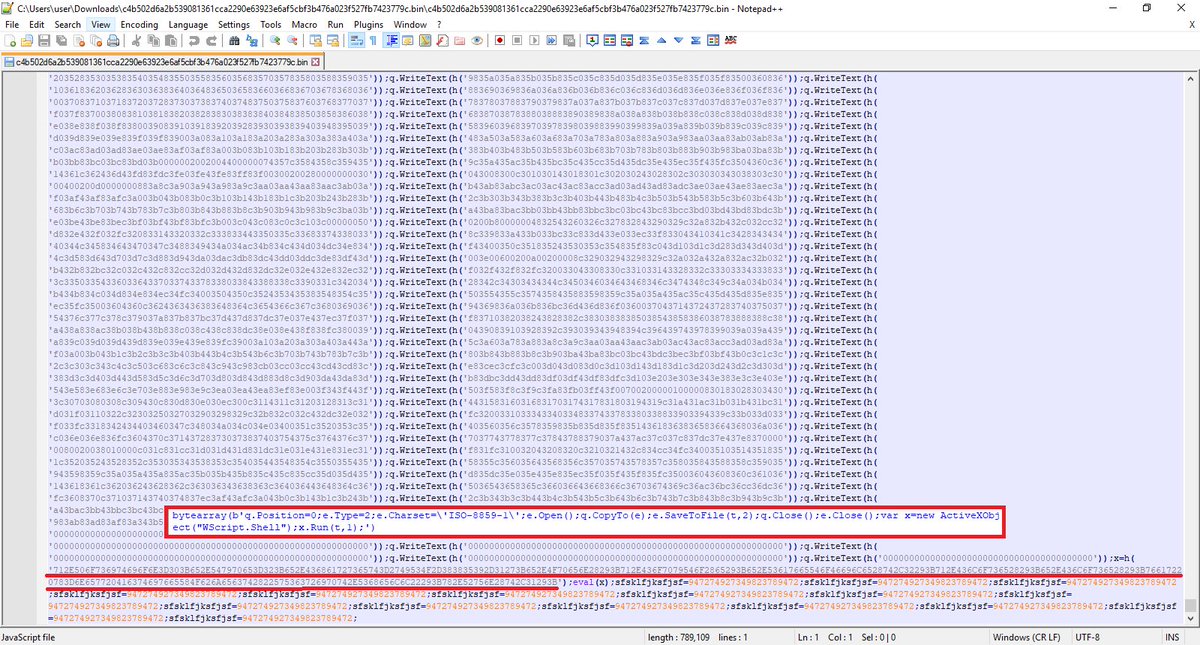
Task: Click the macro Playback icon
Action: click(535, 40)
